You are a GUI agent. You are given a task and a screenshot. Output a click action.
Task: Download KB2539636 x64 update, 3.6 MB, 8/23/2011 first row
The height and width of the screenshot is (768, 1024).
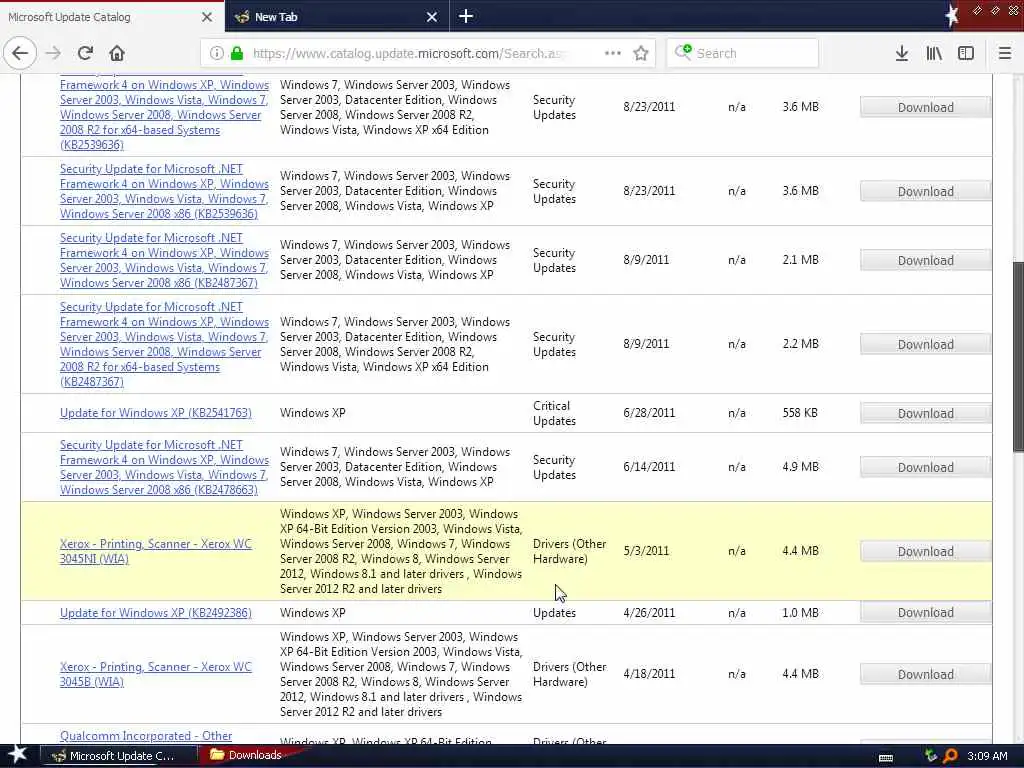(925, 107)
